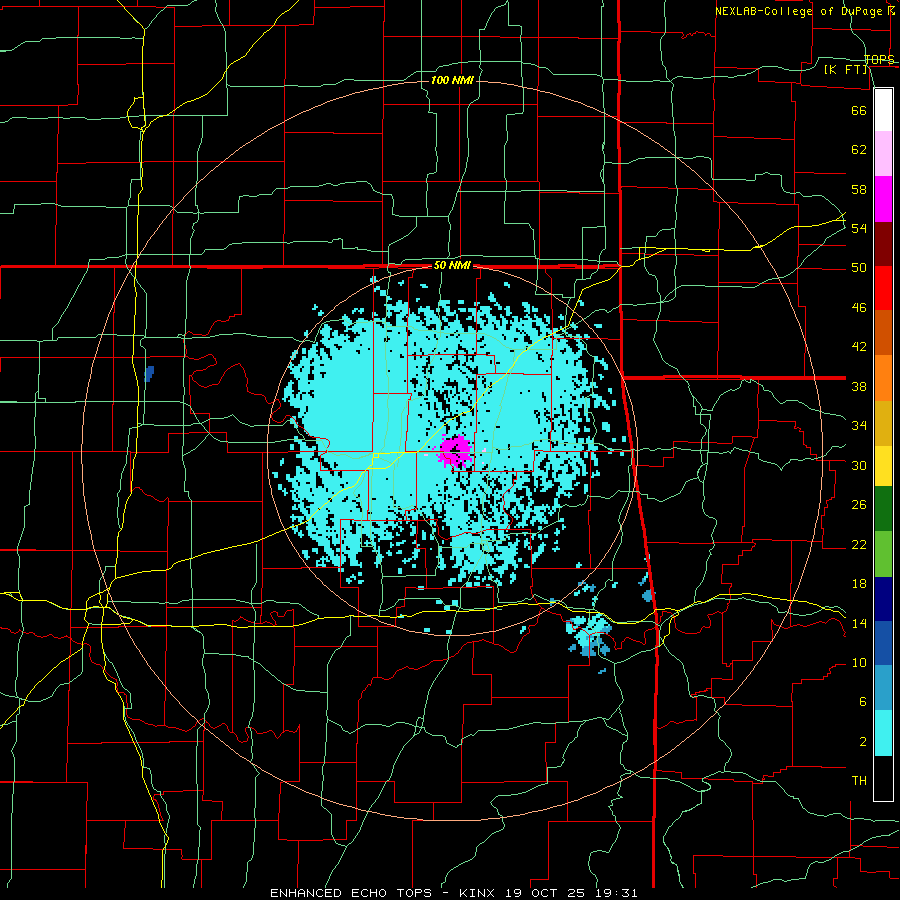Click the legend value "50"
The height and width of the screenshot is (900, 900).
(859, 268)
